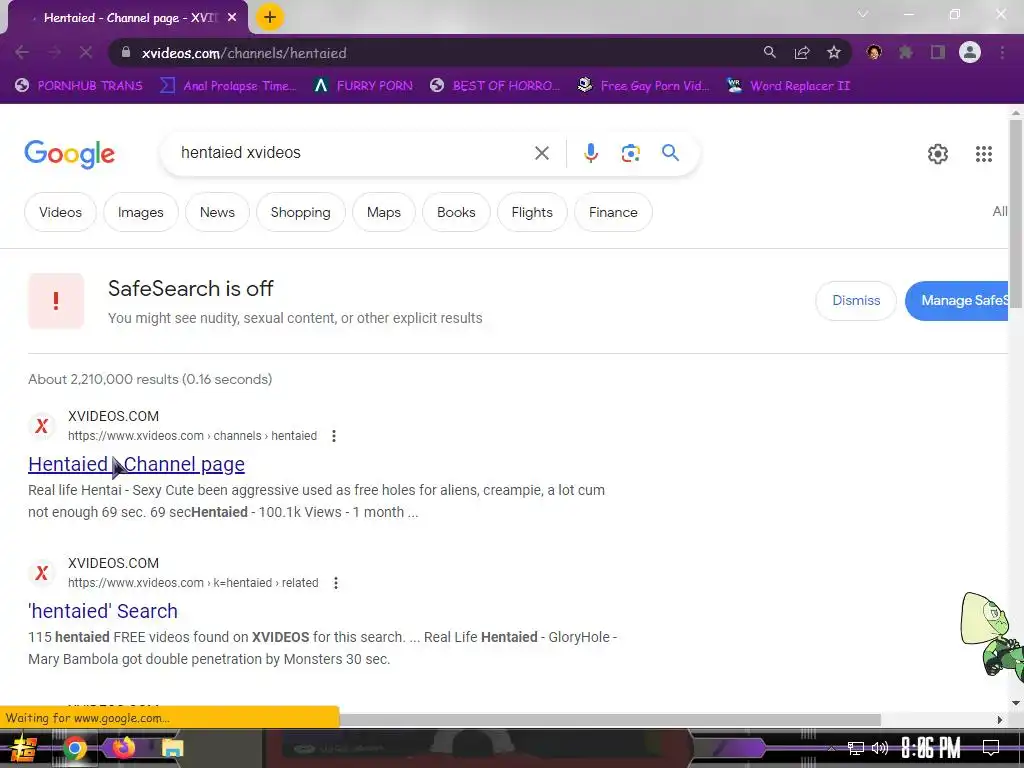
Task: Submit search with magnifier button
Action: (x=671, y=153)
